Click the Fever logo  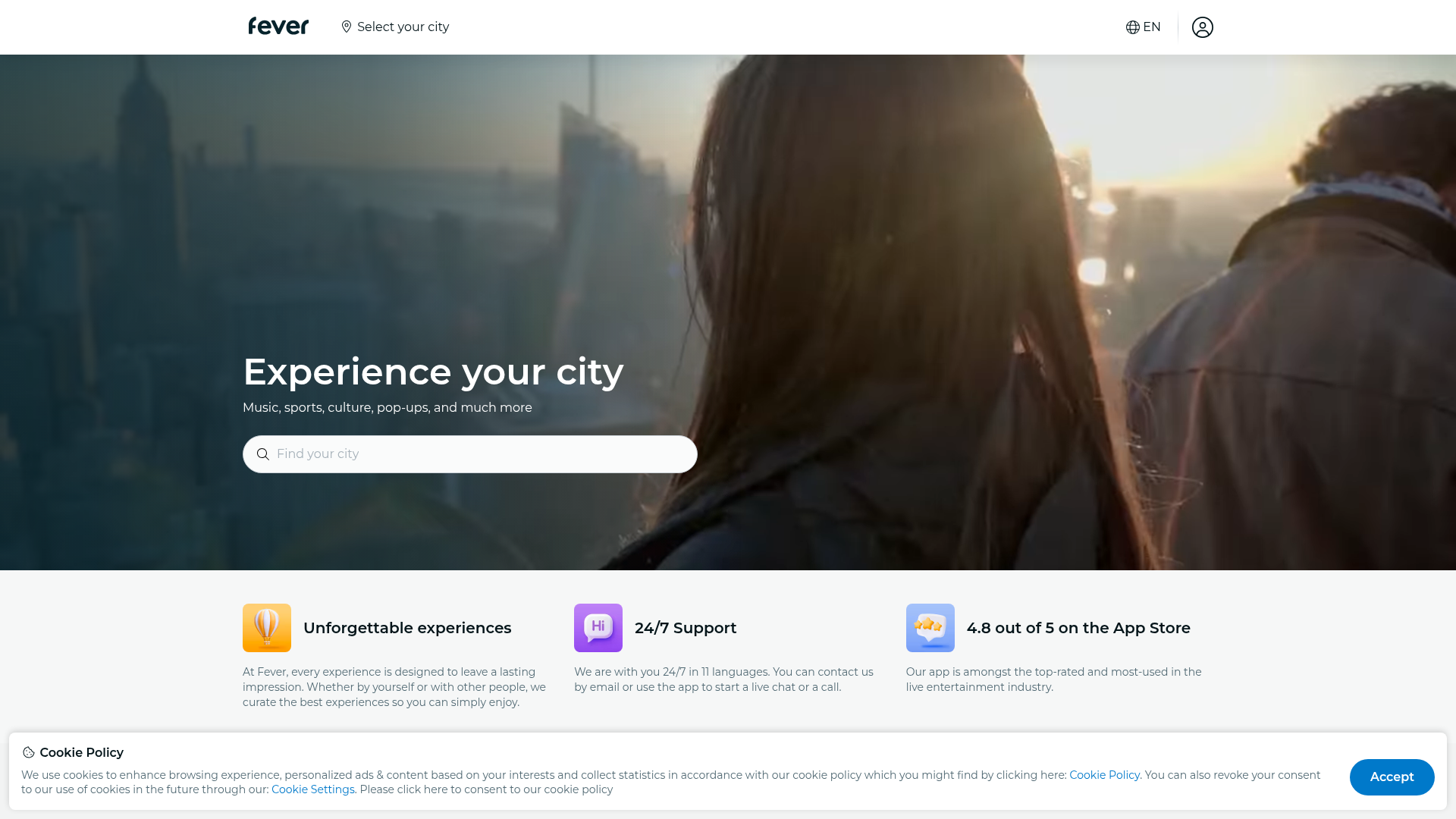(278, 26)
